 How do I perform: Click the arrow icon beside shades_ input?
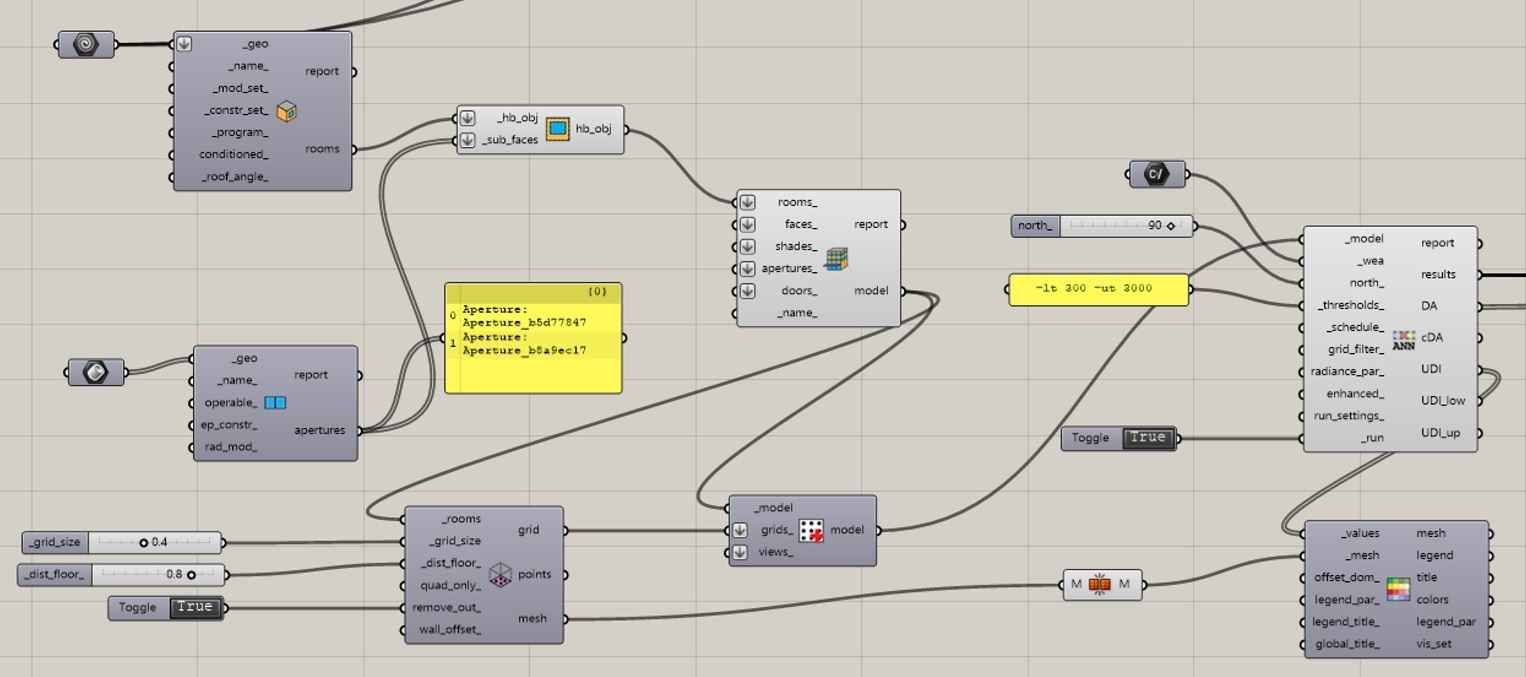point(747,246)
